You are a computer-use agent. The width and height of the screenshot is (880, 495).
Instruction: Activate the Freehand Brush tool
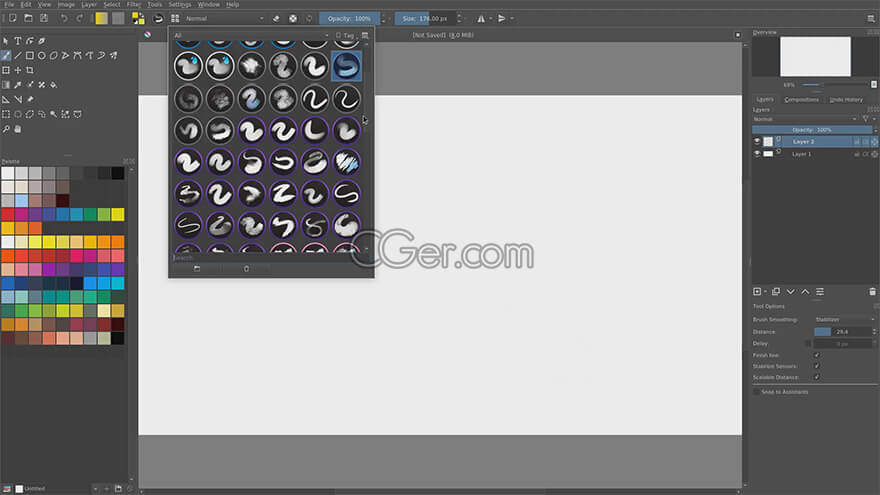(6, 56)
